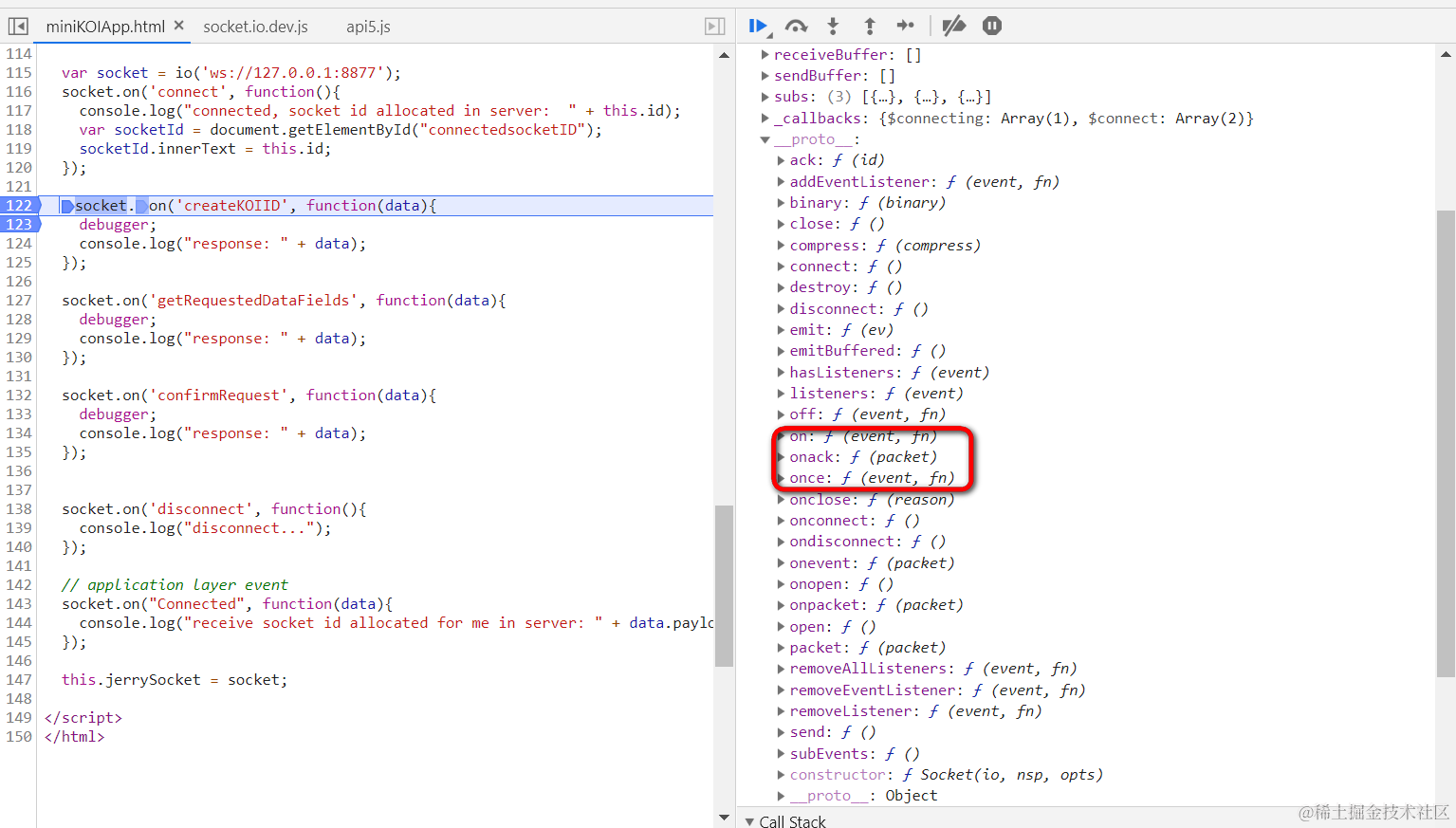Image resolution: width=1456 pixels, height=828 pixels.
Task: Toggle pause on exceptions
Action: pos(992,26)
